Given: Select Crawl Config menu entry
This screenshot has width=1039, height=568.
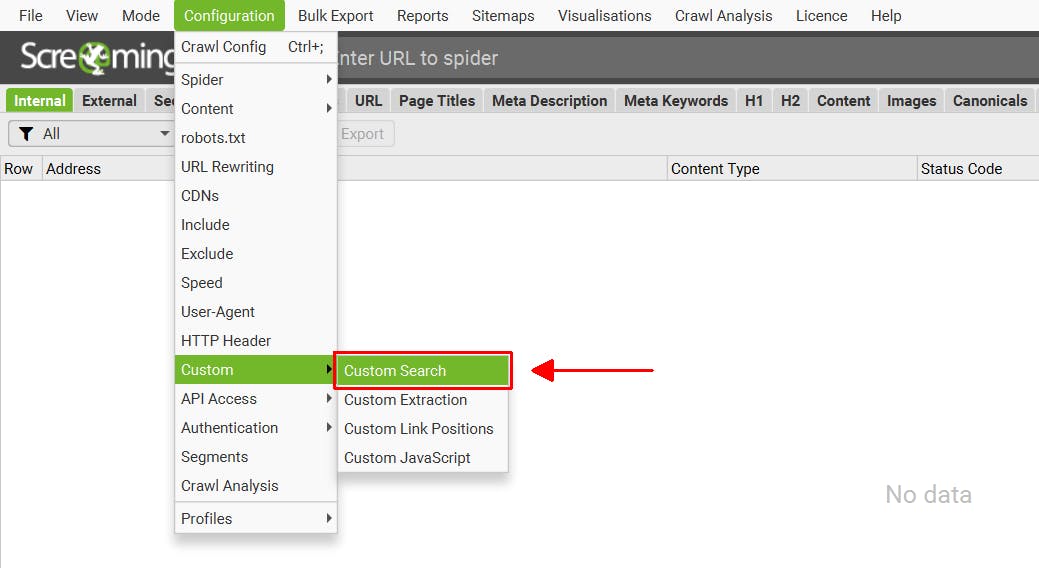Looking at the screenshot, I should pos(256,47).
